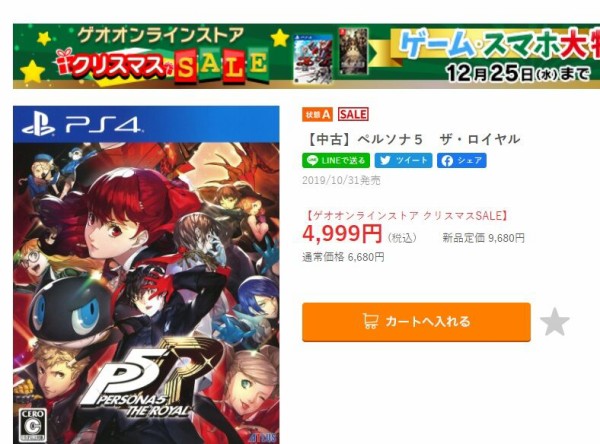Screen dimensions: 600x444
Task: Click the PS4 game thumbnail in the banner
Action: pos(313,59)
